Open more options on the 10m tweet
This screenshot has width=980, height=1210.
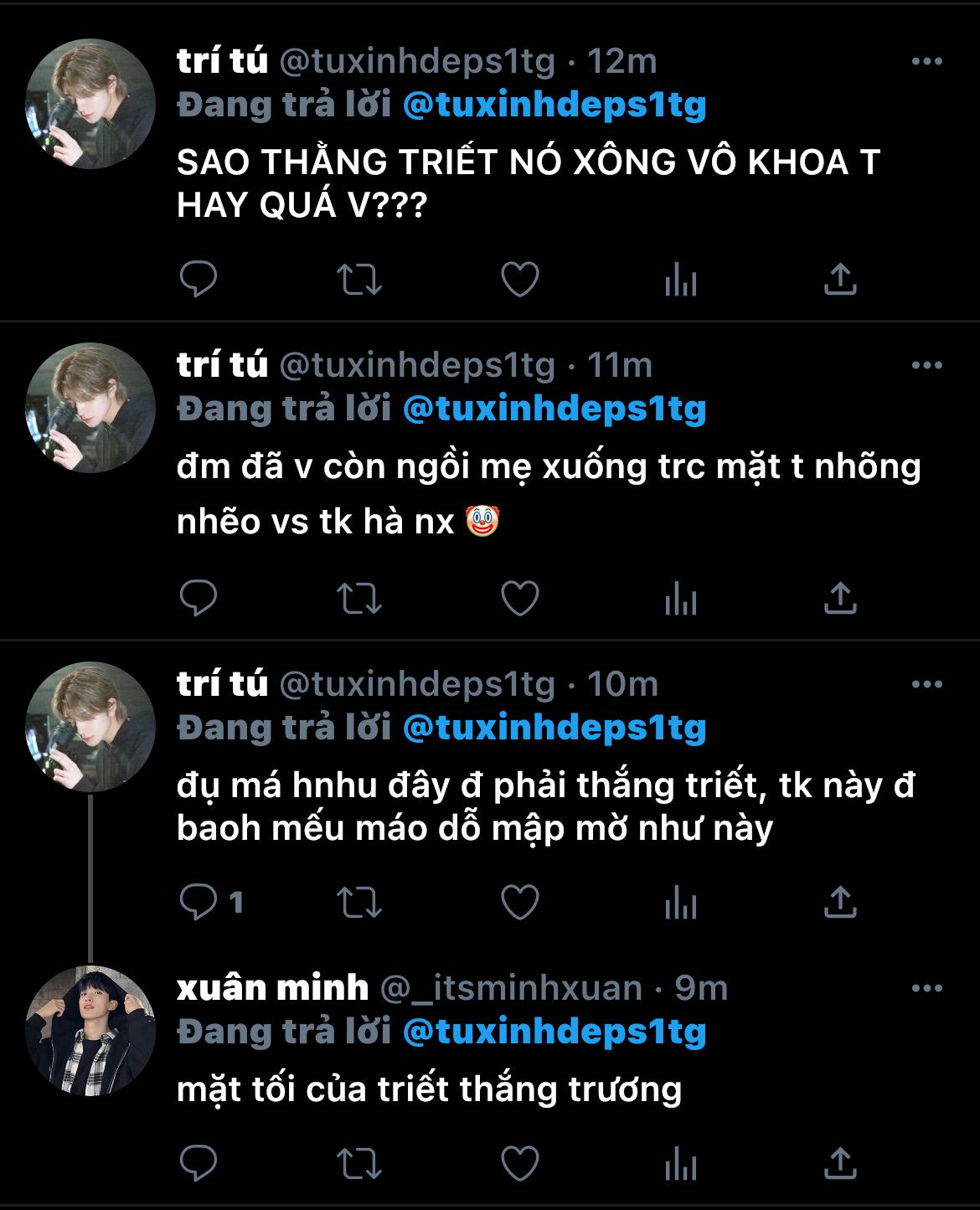pos(926,684)
